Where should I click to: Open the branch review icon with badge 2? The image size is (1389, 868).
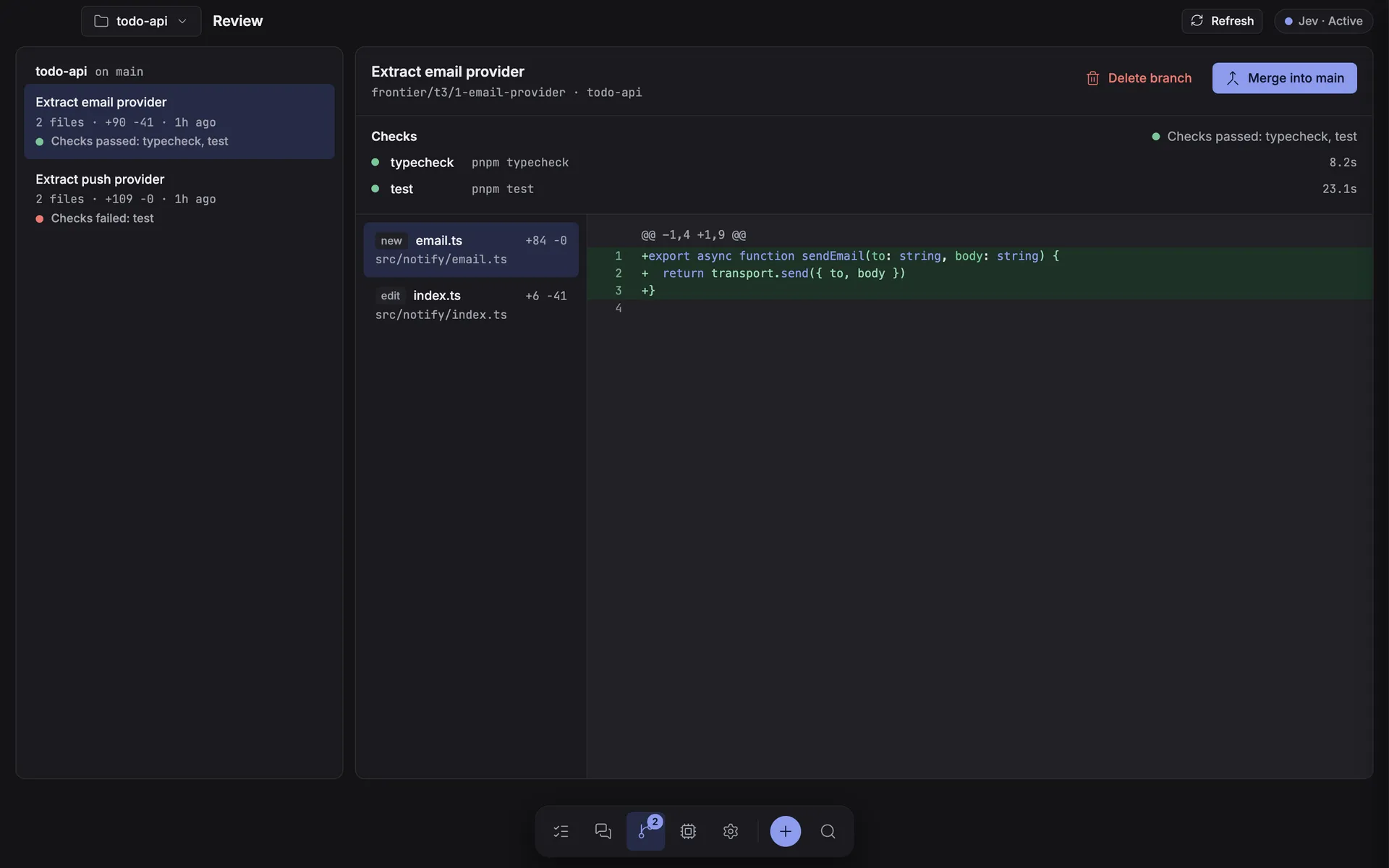(x=645, y=831)
